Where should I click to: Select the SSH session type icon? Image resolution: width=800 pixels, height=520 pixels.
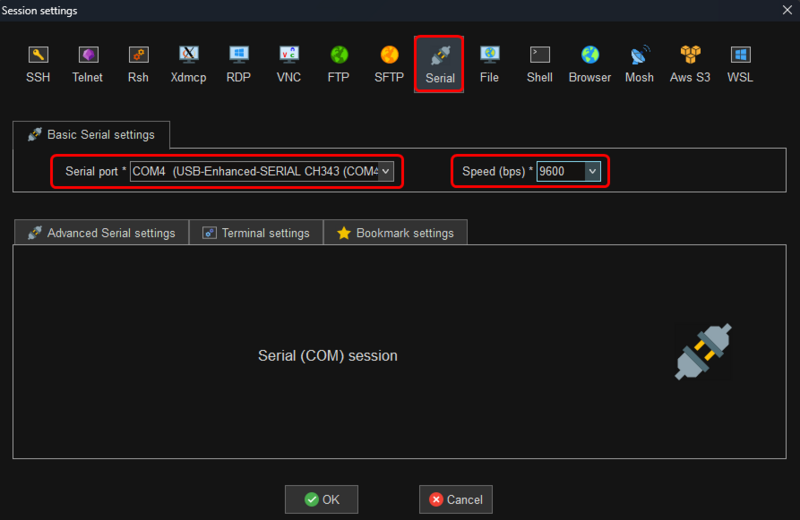pyautogui.click(x=38, y=64)
